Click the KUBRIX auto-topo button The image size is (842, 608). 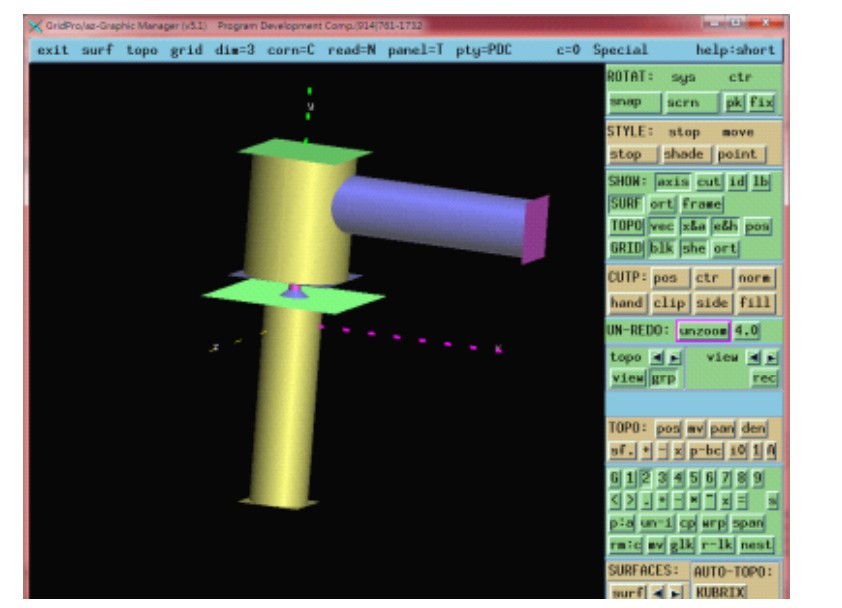pyautogui.click(x=721, y=592)
